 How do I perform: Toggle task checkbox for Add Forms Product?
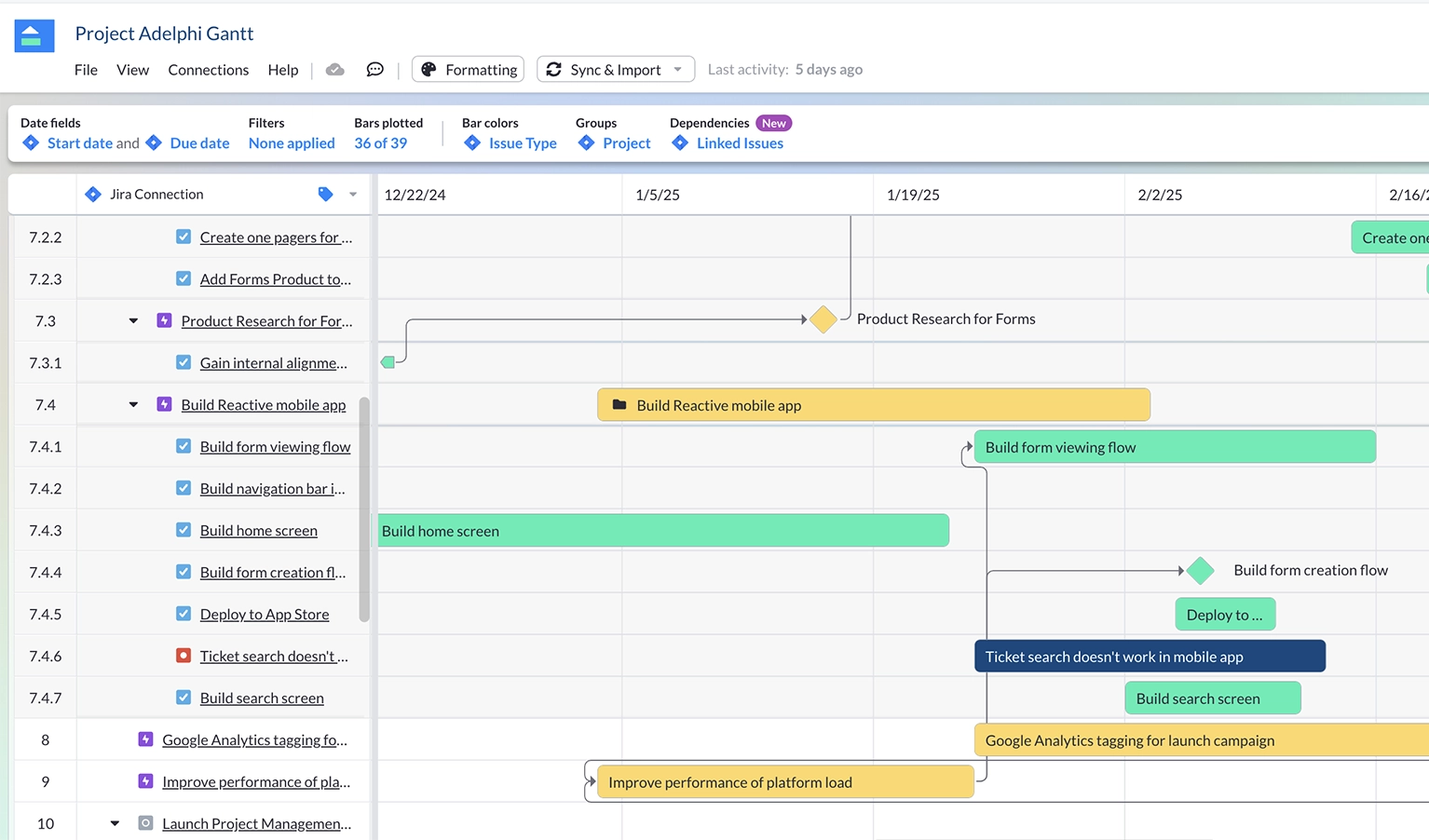[x=184, y=278]
